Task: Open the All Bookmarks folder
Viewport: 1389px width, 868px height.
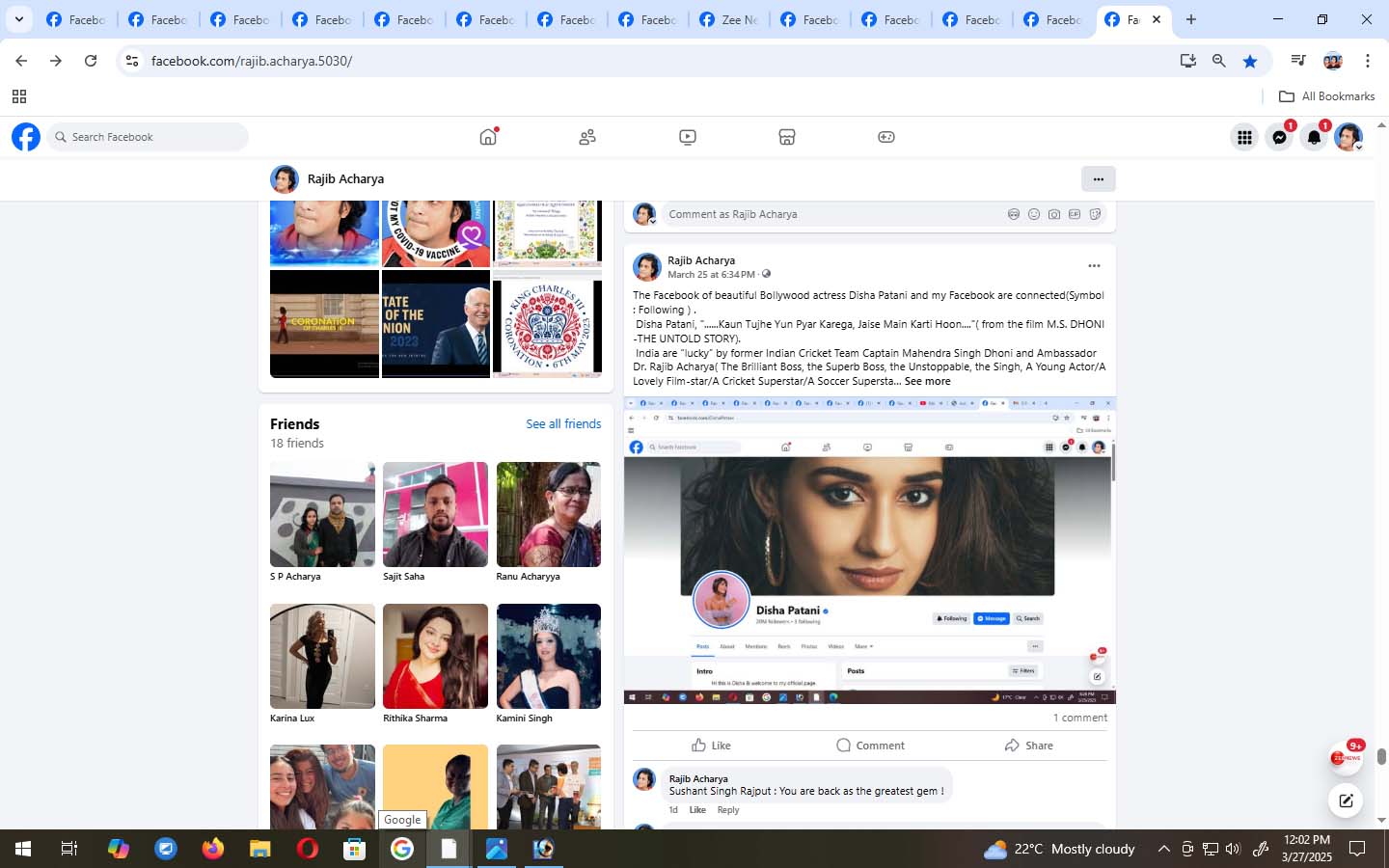Action: [1326, 96]
